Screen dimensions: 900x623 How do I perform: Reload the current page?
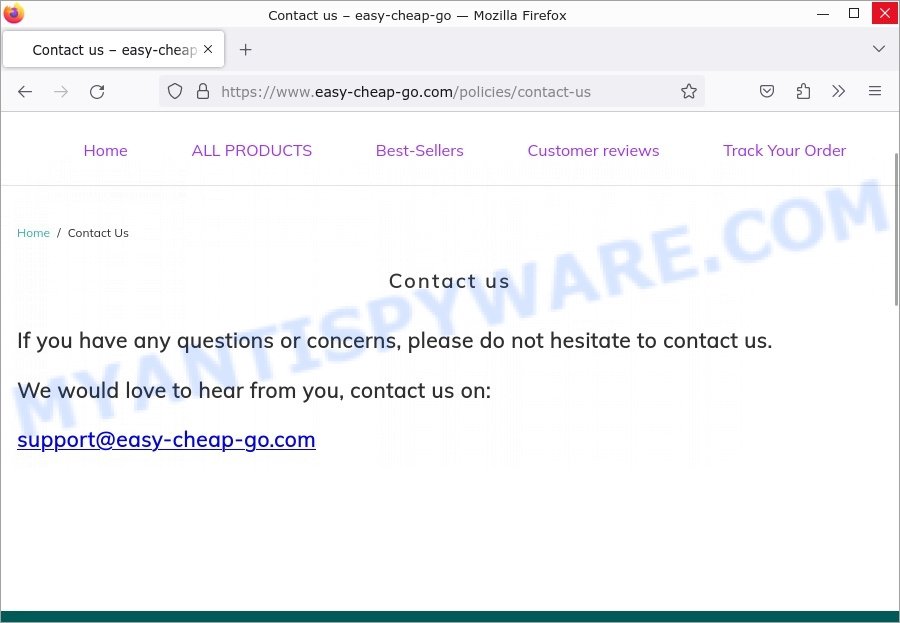click(x=97, y=91)
